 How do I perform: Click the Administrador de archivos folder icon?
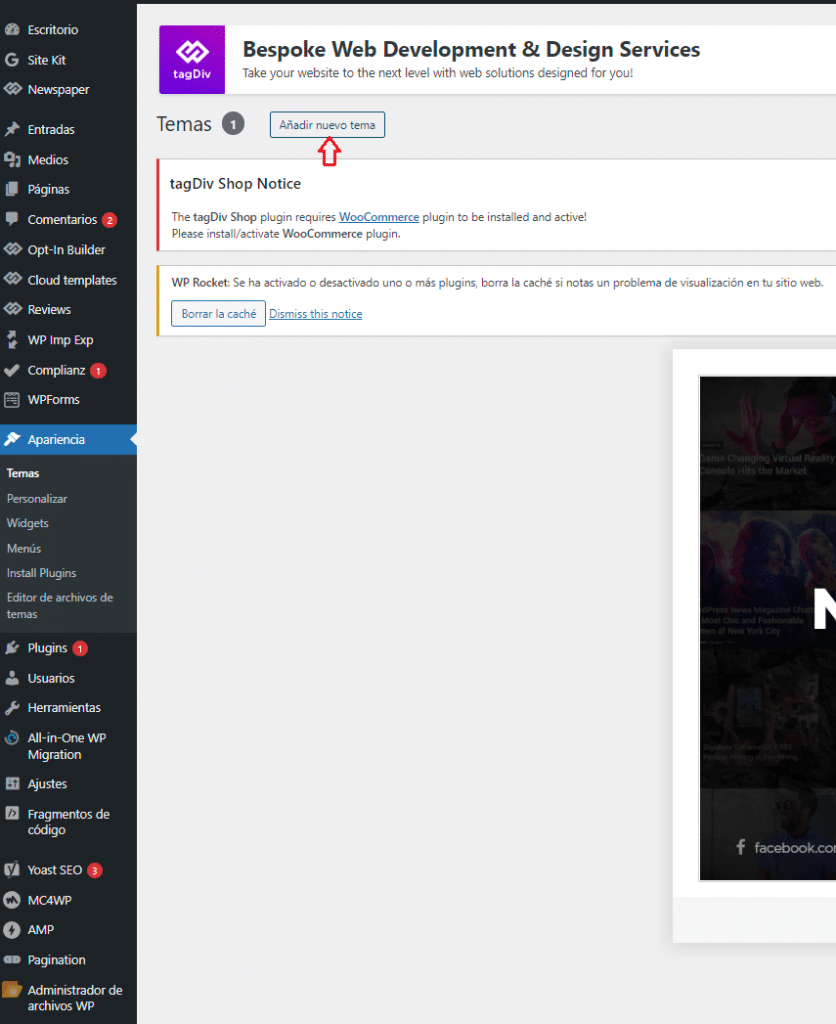12,990
